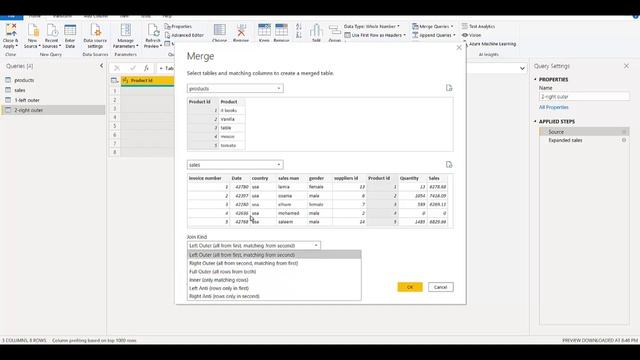Click the Manage Parameters icon
Viewport: 640px width, 360px height.
[126, 30]
